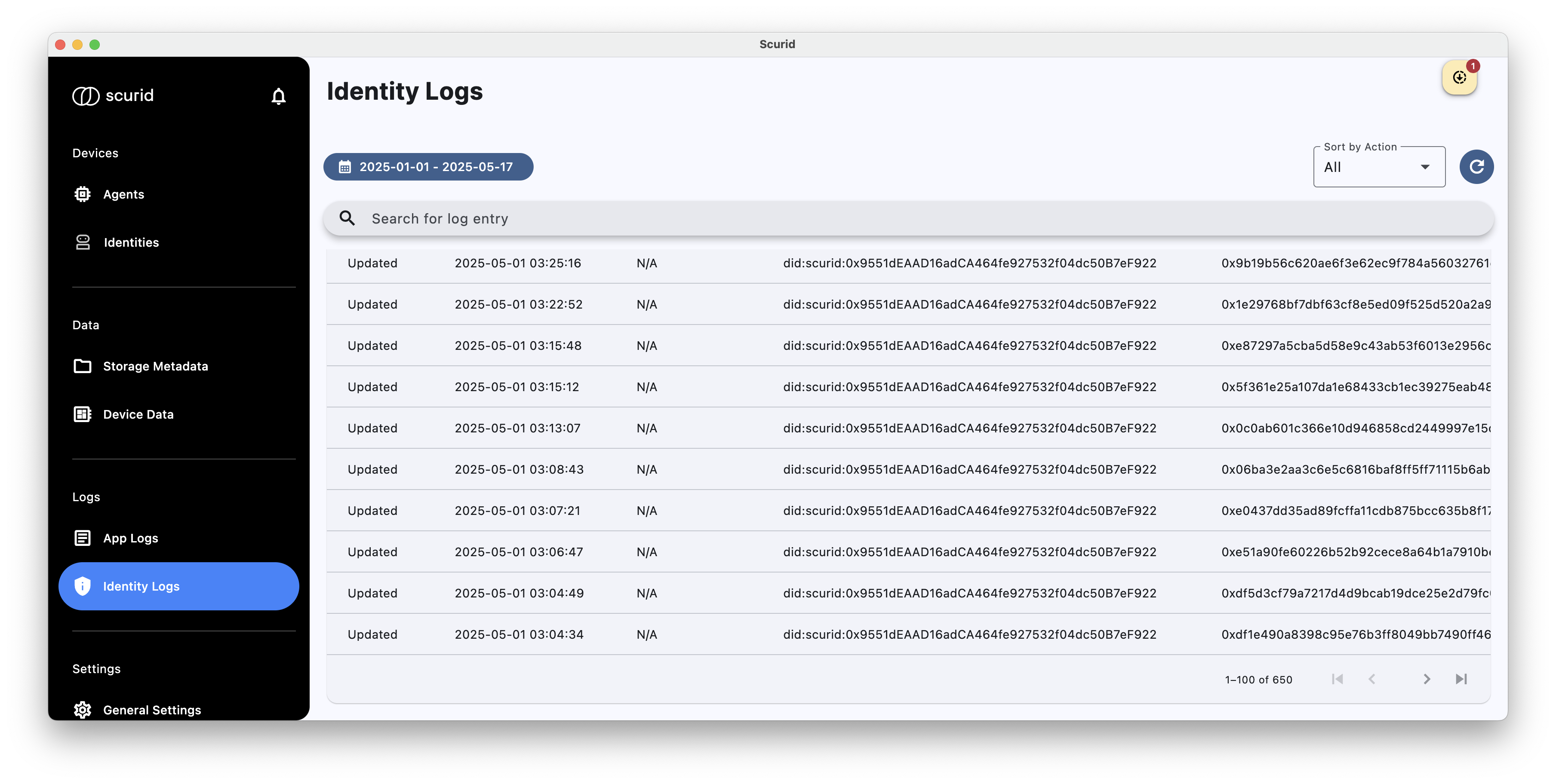Click hash starting 0x0c0ab601c366e10d

coord(1356,428)
